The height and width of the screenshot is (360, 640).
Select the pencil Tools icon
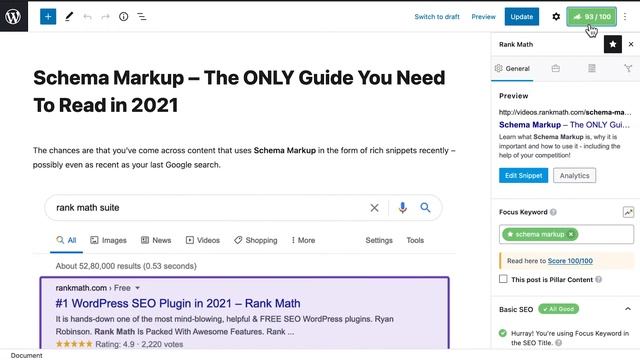click(x=69, y=17)
